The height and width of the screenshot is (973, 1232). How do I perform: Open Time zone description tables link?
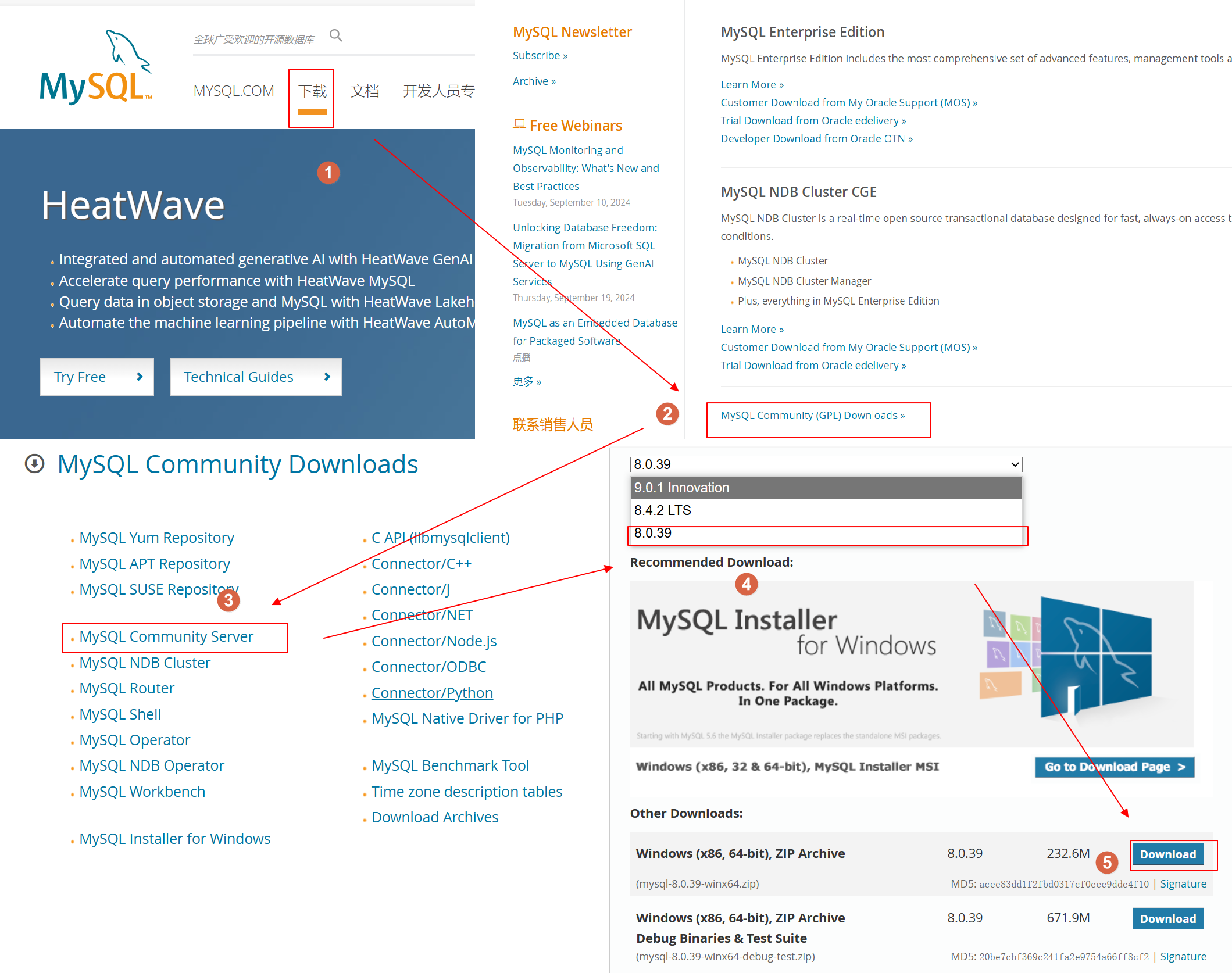click(467, 792)
